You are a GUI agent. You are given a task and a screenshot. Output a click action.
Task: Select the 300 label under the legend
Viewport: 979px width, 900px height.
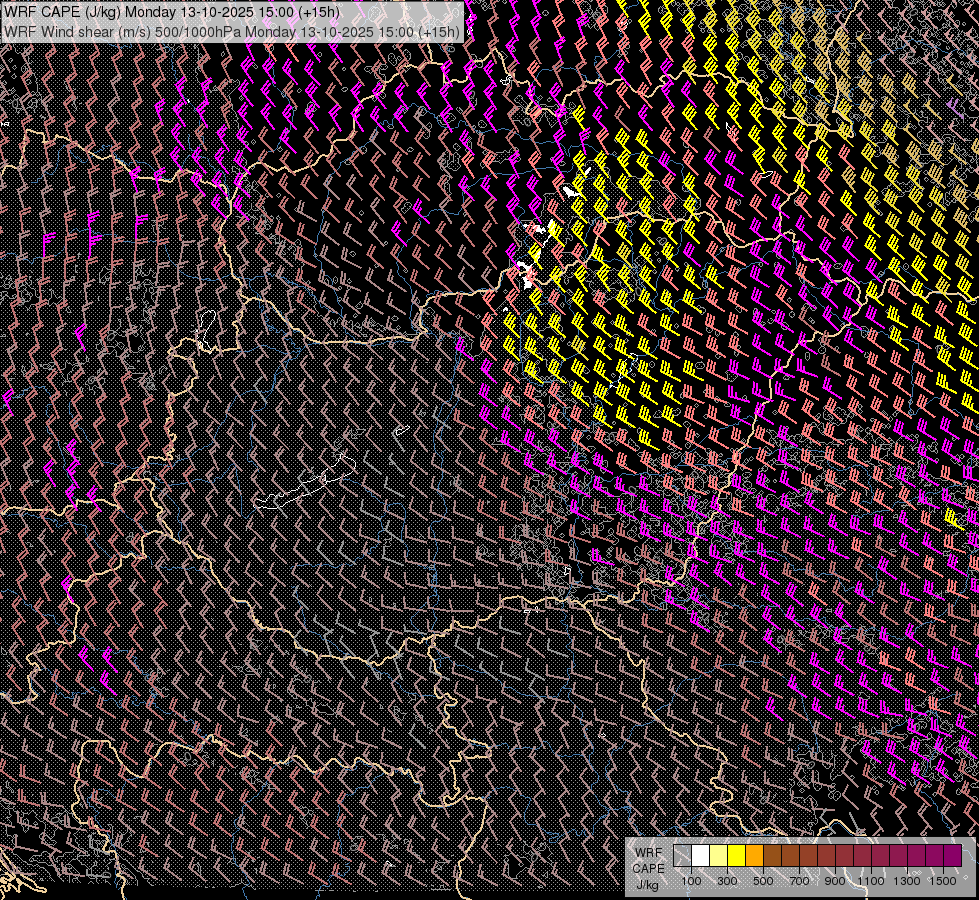point(727,881)
